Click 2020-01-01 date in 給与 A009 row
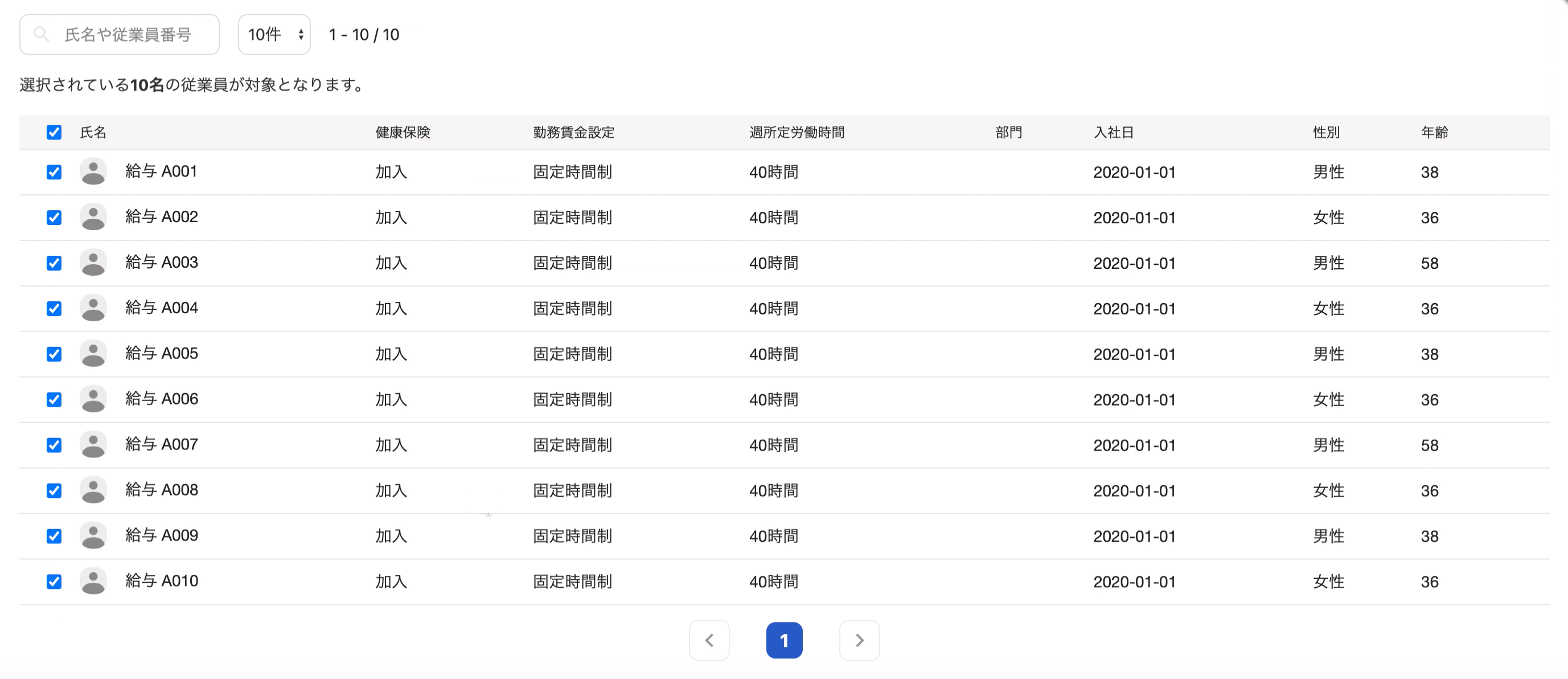 pos(1135,537)
